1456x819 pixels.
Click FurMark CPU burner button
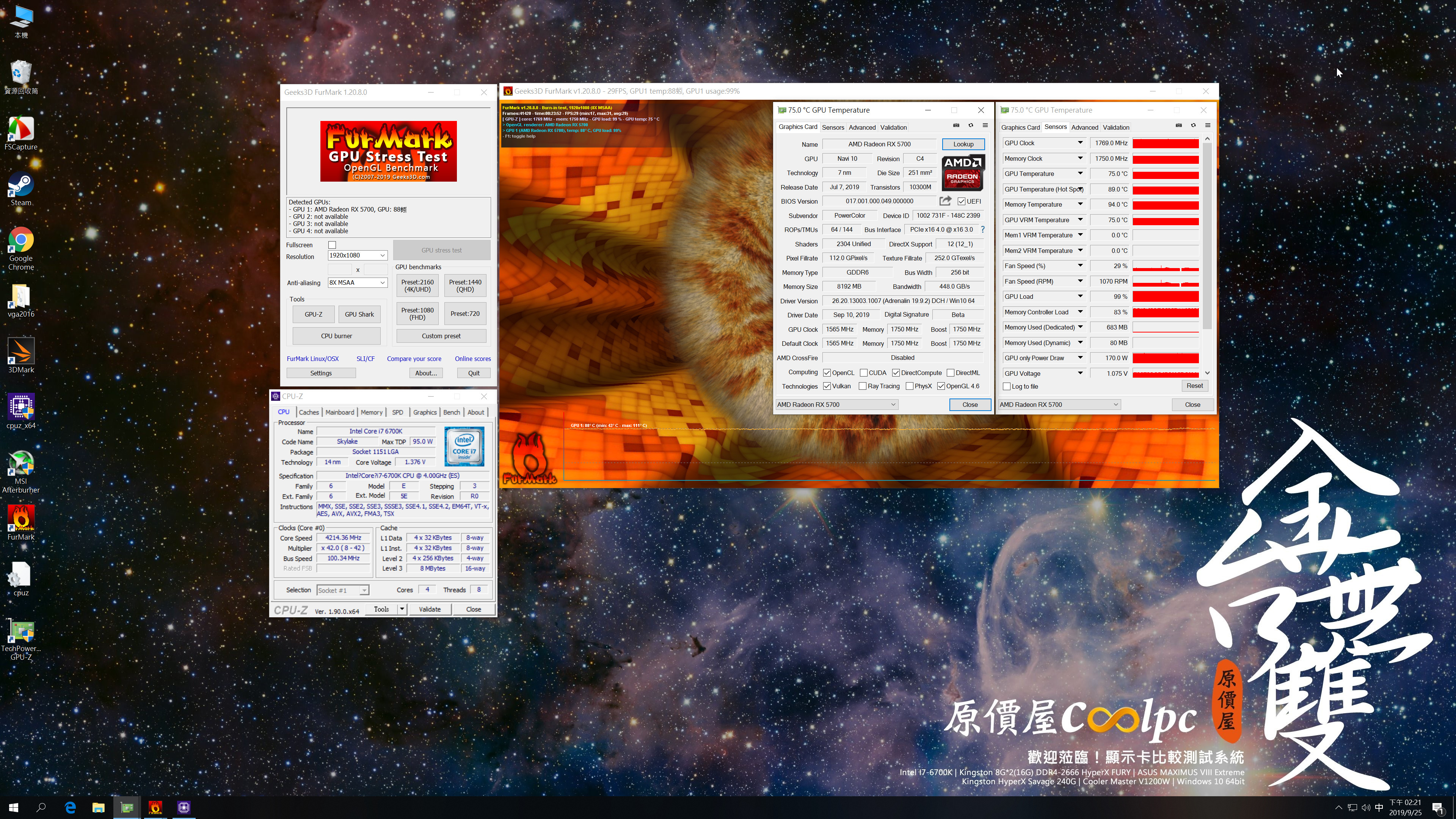tap(336, 336)
